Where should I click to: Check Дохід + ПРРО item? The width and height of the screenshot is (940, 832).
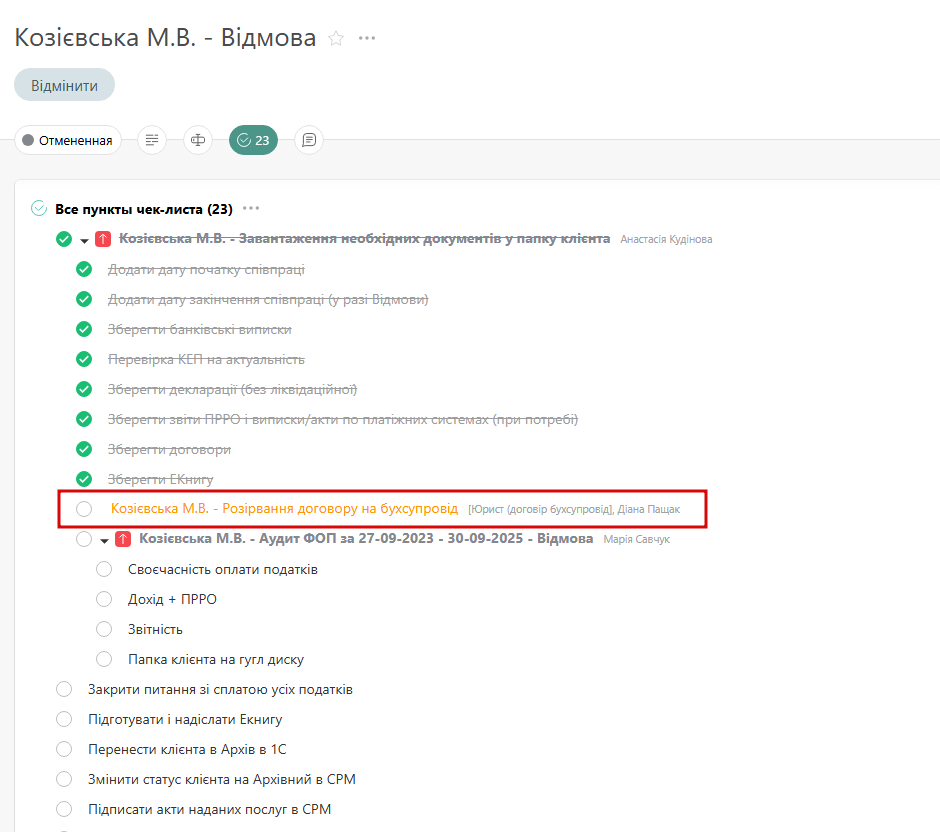[x=104, y=599]
